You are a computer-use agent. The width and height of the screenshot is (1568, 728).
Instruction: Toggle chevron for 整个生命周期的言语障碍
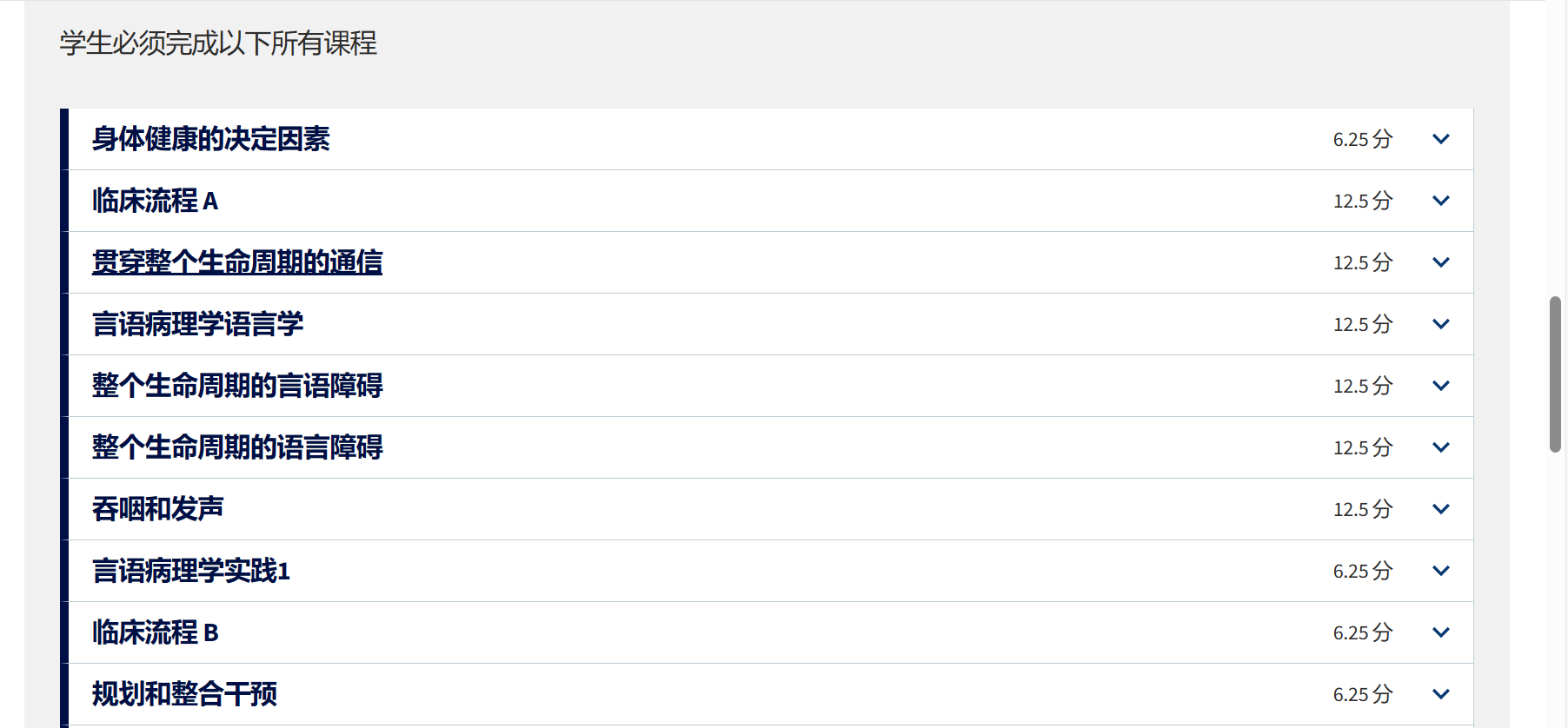[x=1440, y=386]
